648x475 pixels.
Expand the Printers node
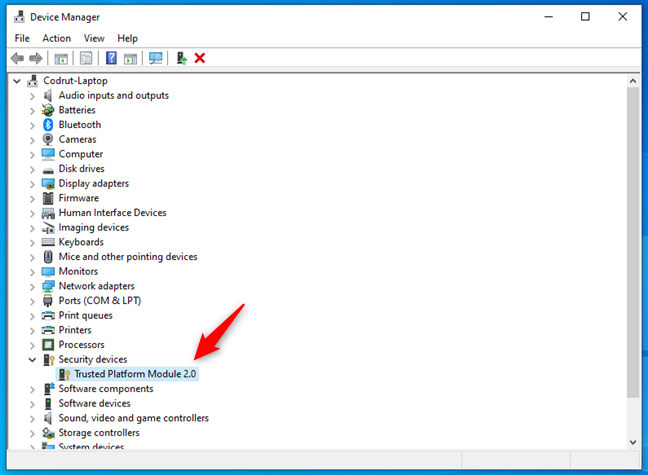(x=32, y=331)
